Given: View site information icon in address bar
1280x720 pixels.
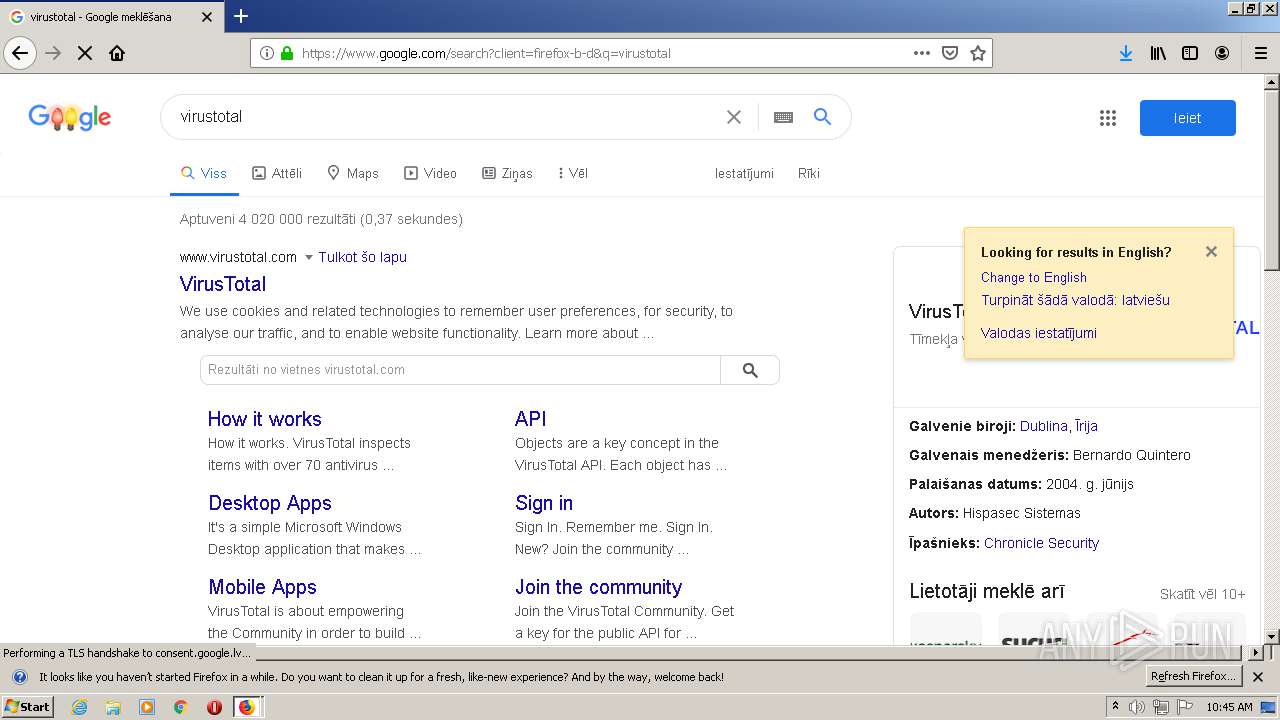Looking at the screenshot, I should click(x=267, y=53).
